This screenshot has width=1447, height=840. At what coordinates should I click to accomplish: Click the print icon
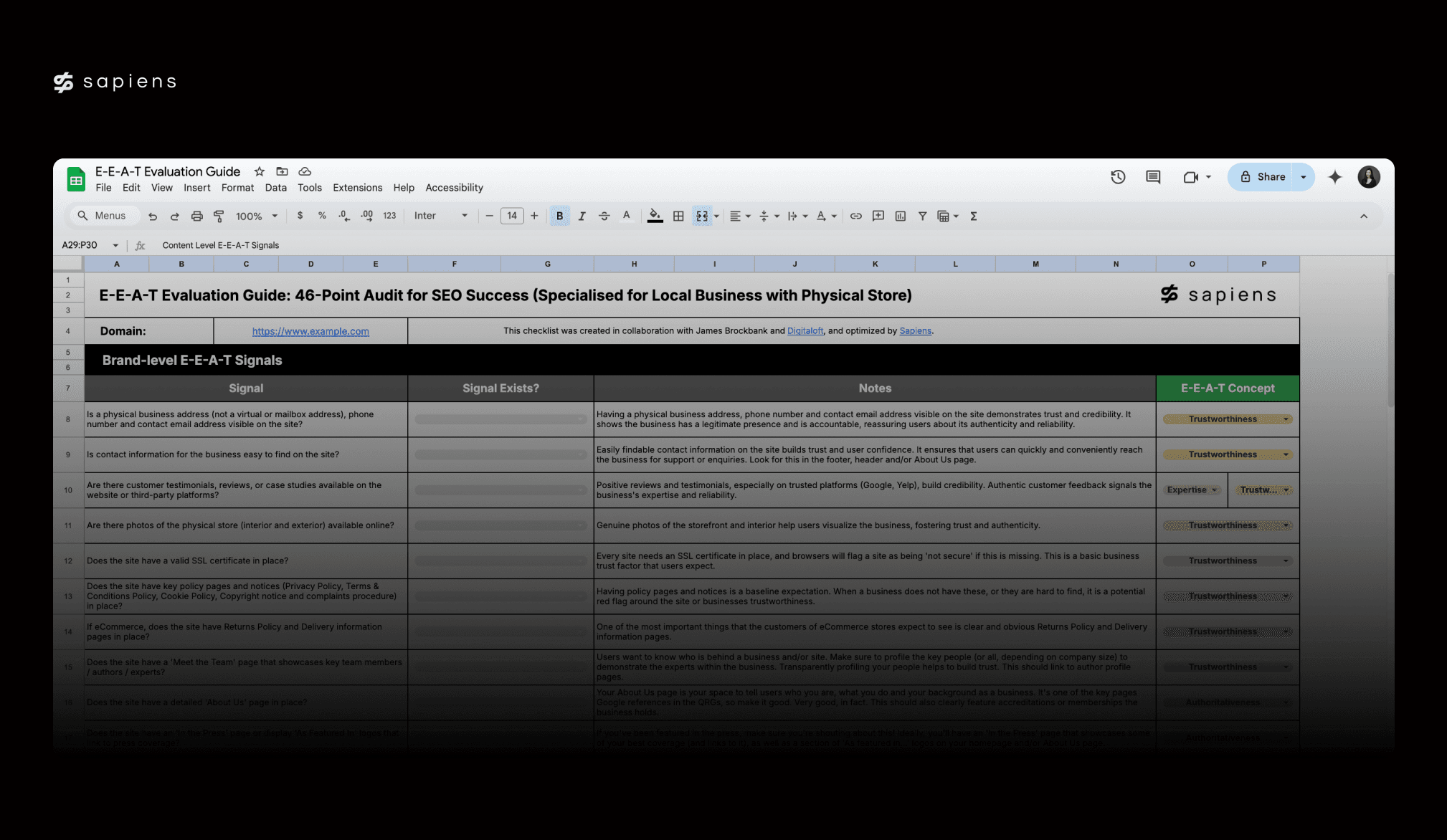[x=196, y=216]
